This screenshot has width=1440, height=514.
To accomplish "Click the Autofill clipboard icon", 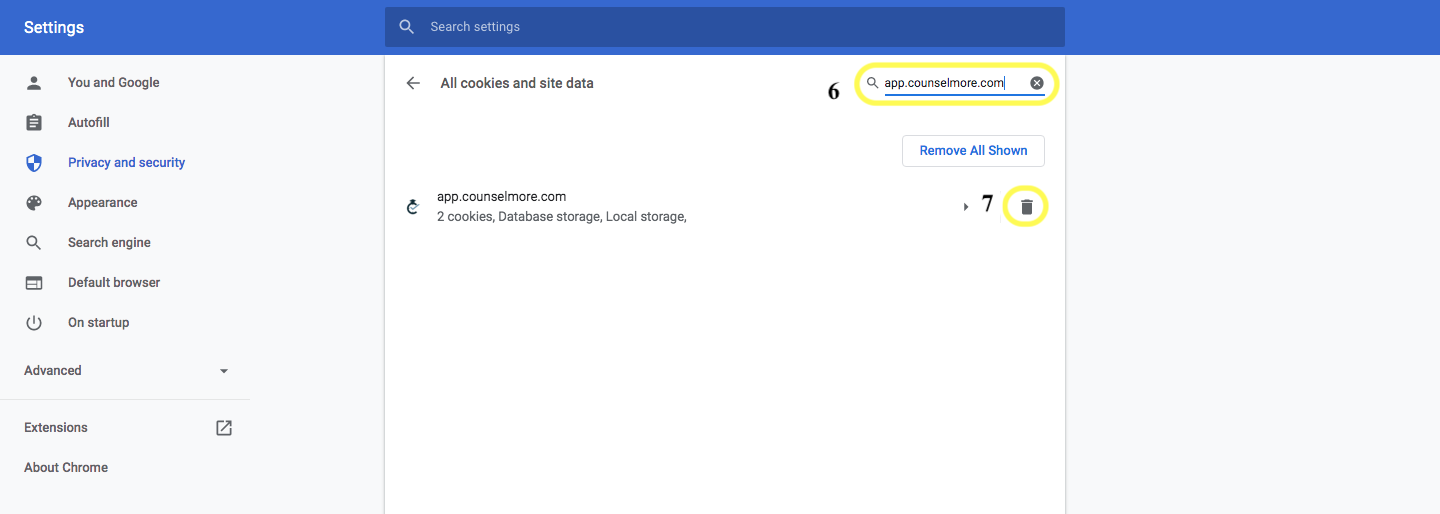I will [34, 123].
